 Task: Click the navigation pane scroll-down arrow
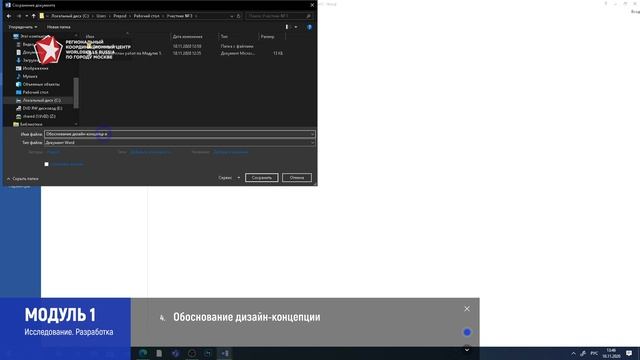pos(76,124)
